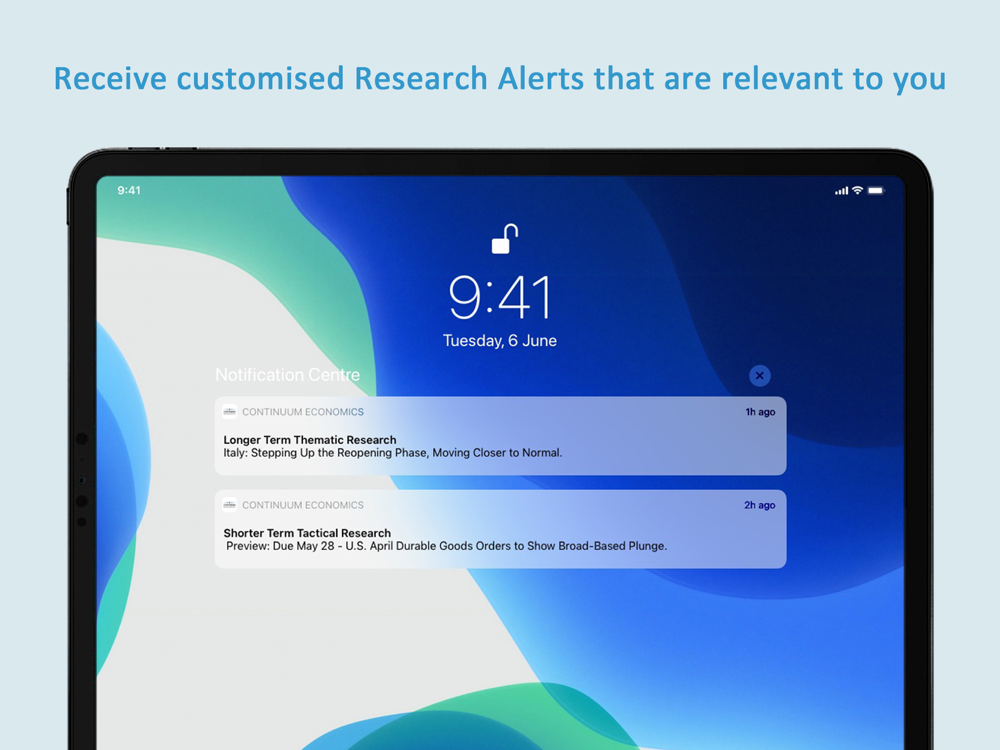Open the U.S. Durable Goods preview notification

[x=500, y=529]
